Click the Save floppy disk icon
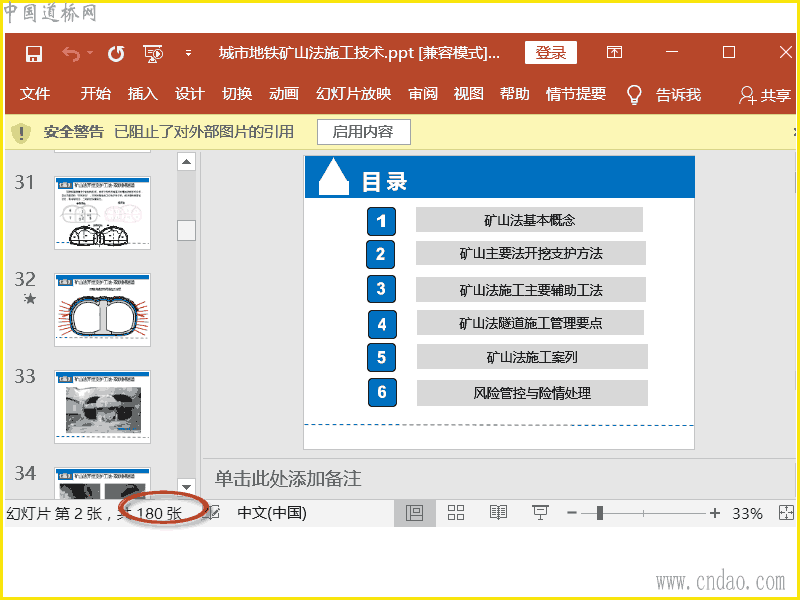 click(x=34, y=54)
